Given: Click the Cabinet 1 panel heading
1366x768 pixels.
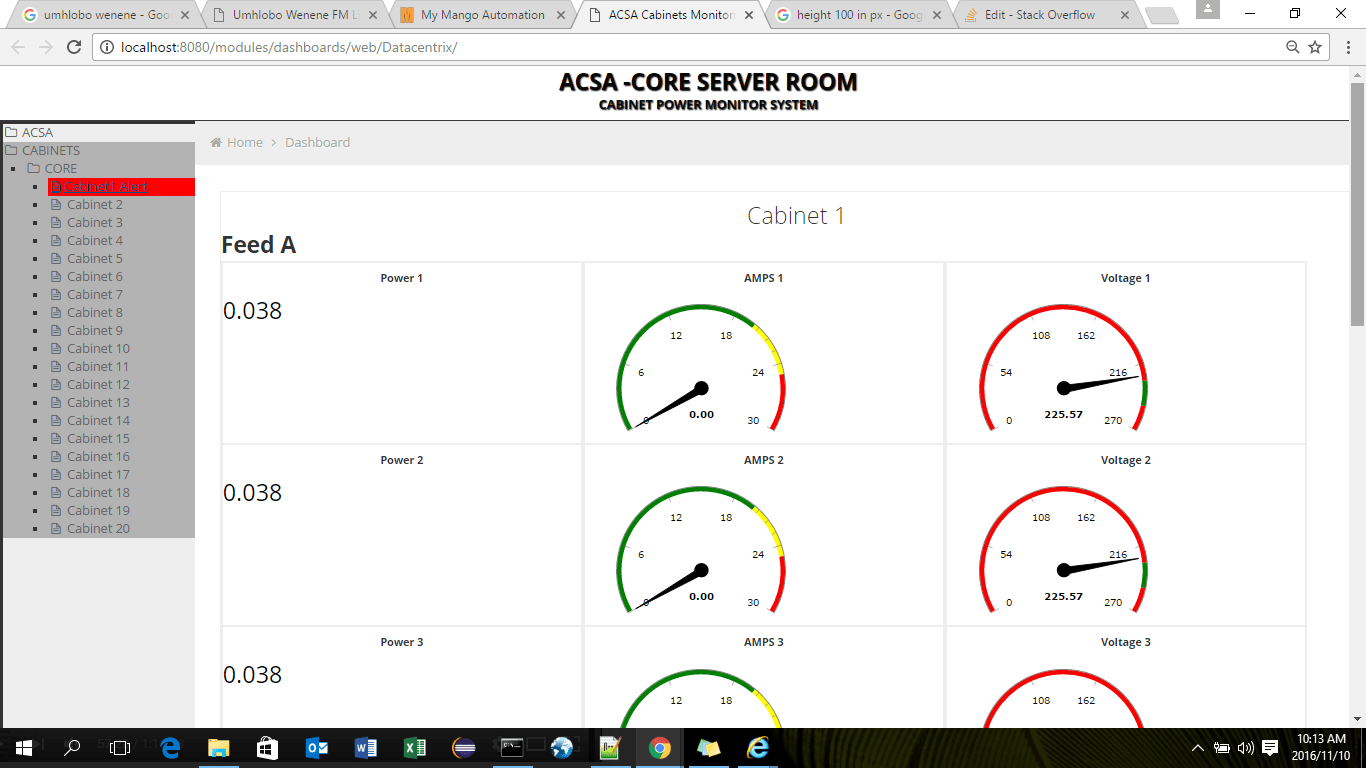Looking at the screenshot, I should click(x=796, y=216).
